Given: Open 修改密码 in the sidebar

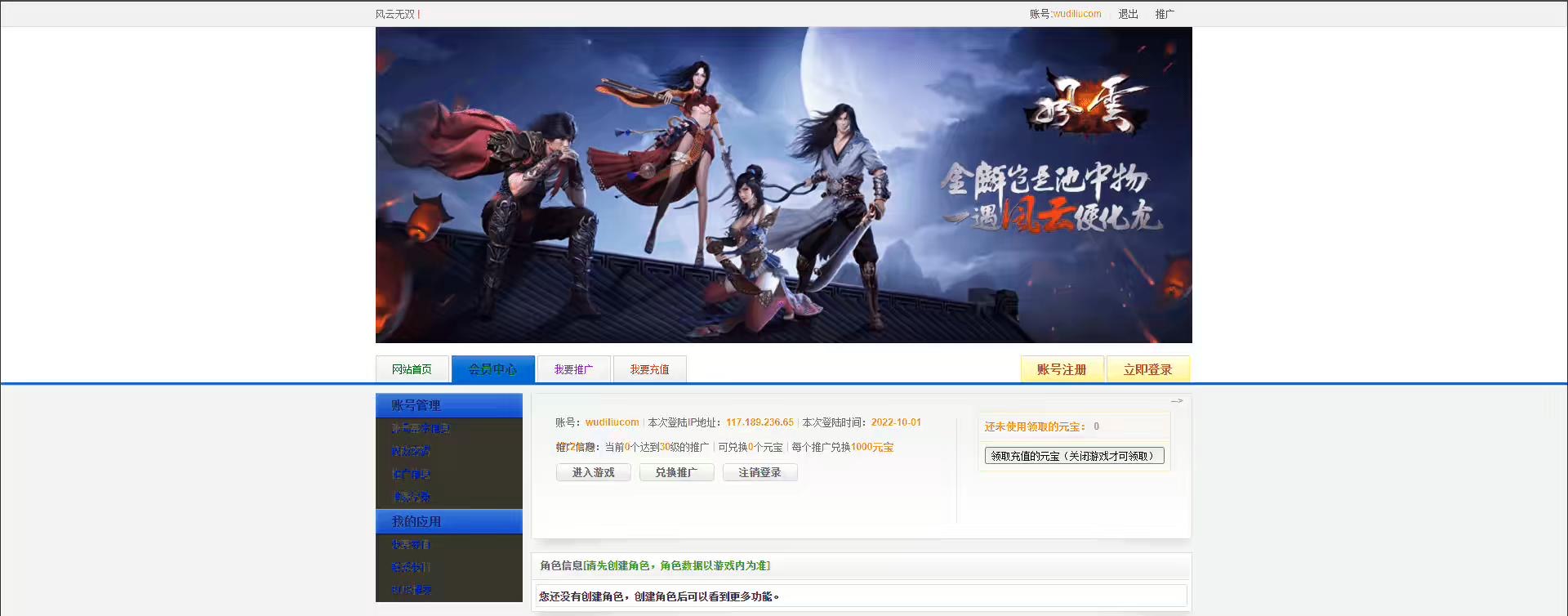Looking at the screenshot, I should click(x=411, y=451).
